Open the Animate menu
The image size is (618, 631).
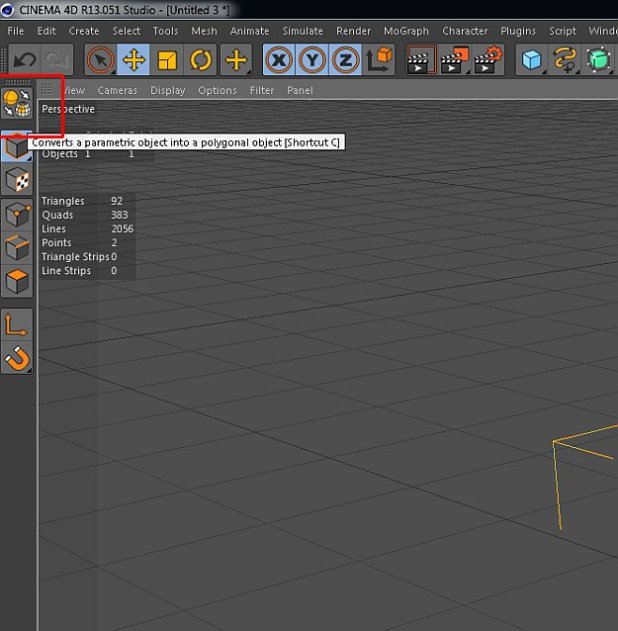249,31
